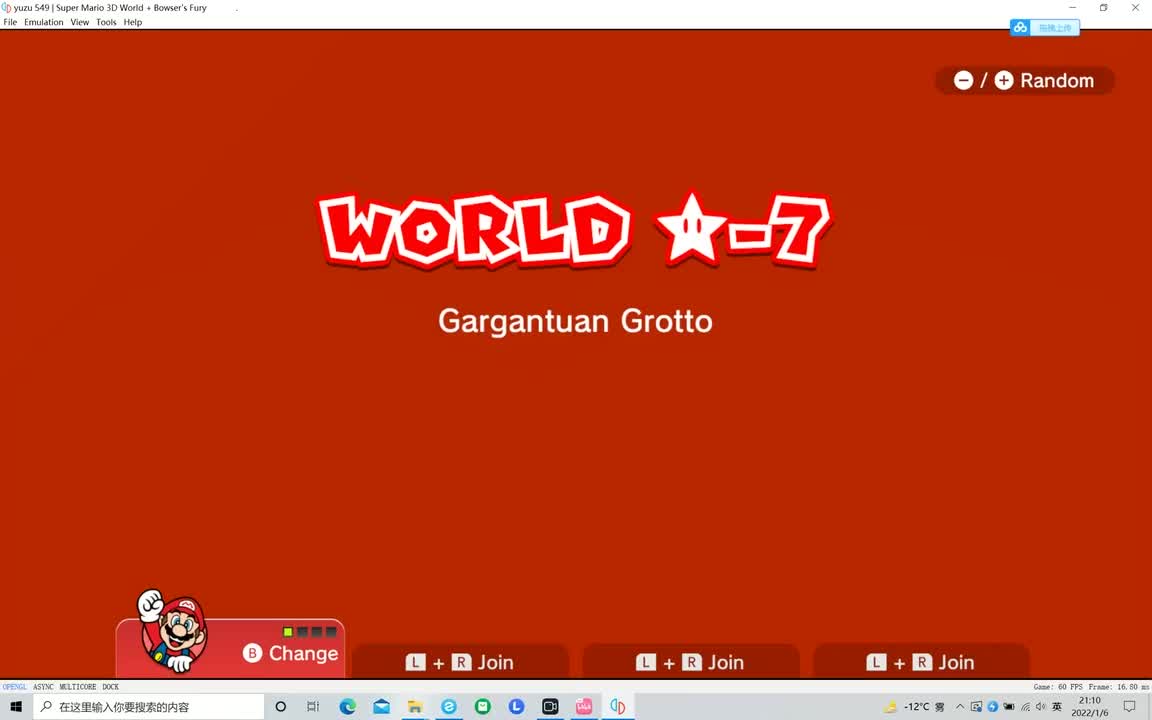Click the minus icon beside Random
Screen dimensions: 1152x720
coord(963,80)
